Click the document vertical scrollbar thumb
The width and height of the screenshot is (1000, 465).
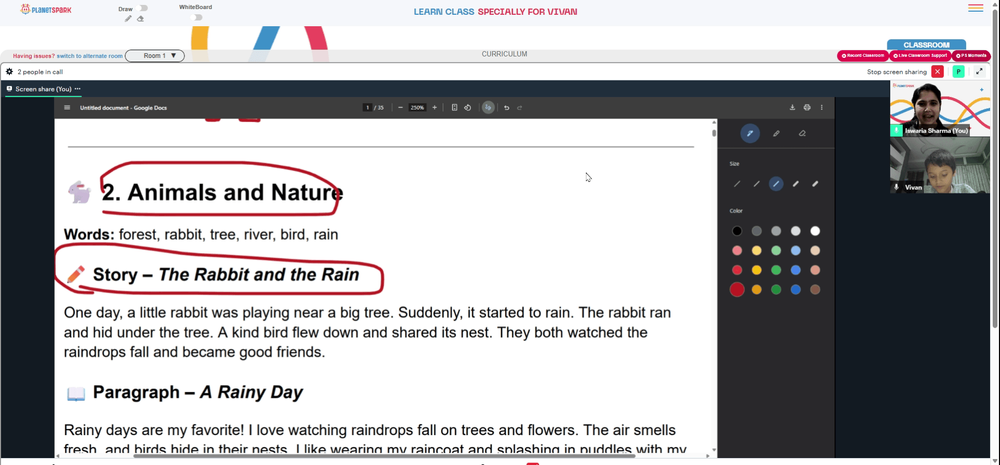714,133
